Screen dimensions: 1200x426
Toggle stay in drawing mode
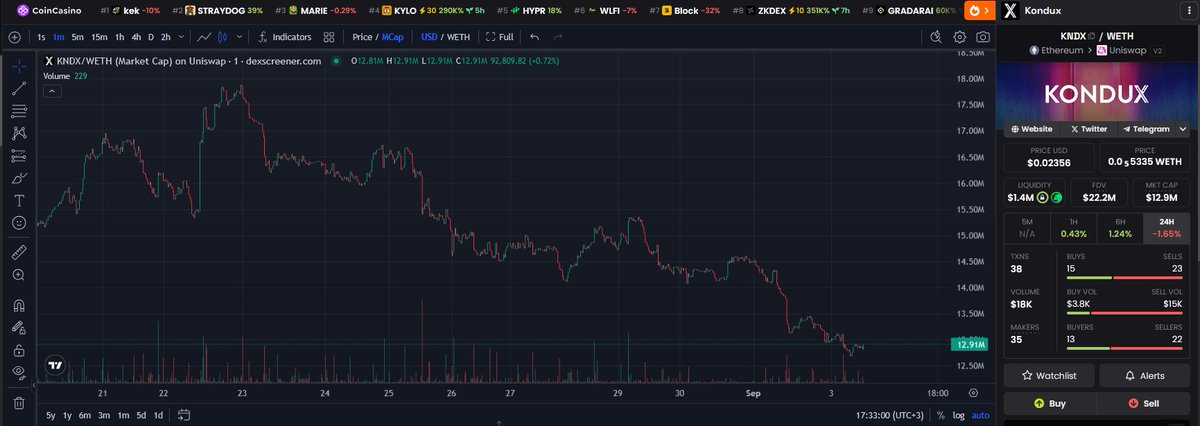coord(18,327)
